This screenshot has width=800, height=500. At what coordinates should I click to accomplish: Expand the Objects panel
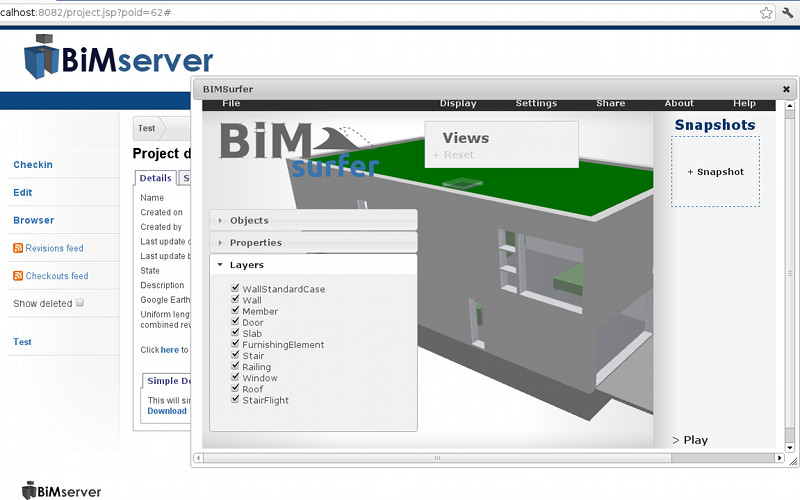(313, 220)
